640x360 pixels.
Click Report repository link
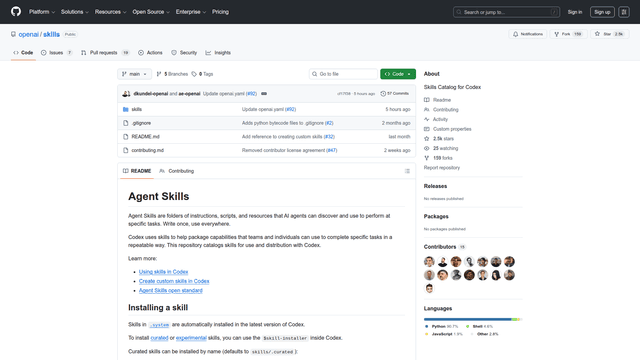point(442,168)
